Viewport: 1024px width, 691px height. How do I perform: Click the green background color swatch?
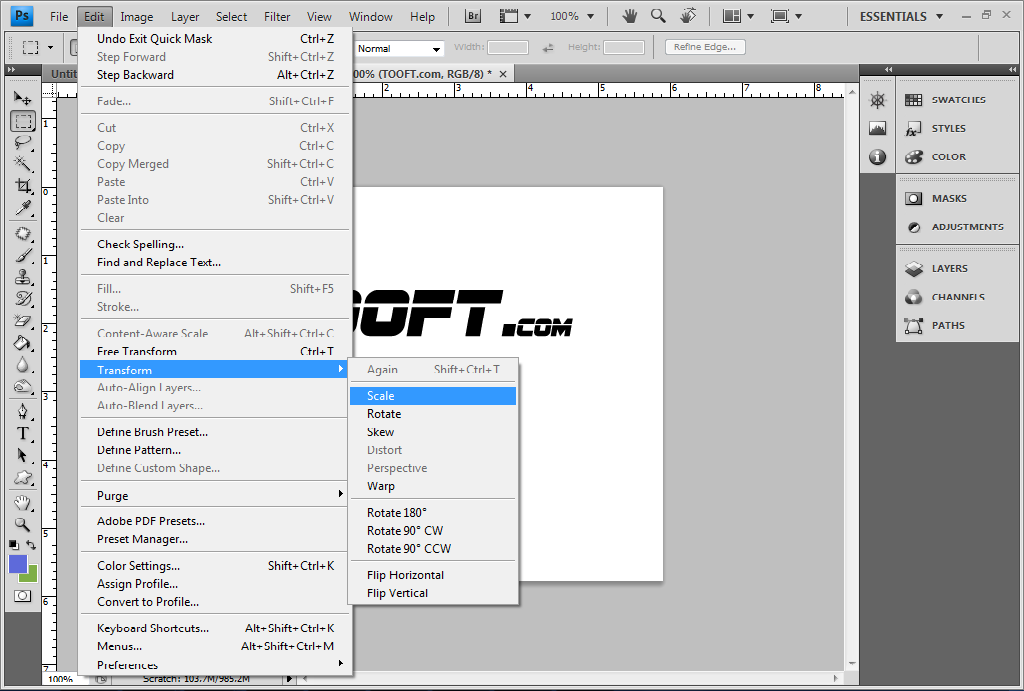(x=31, y=576)
